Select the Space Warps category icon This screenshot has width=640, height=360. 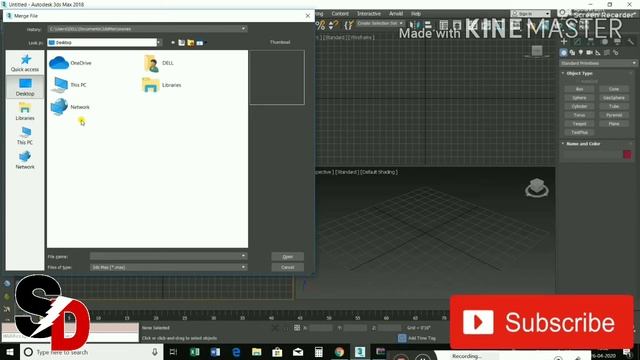pos(607,53)
